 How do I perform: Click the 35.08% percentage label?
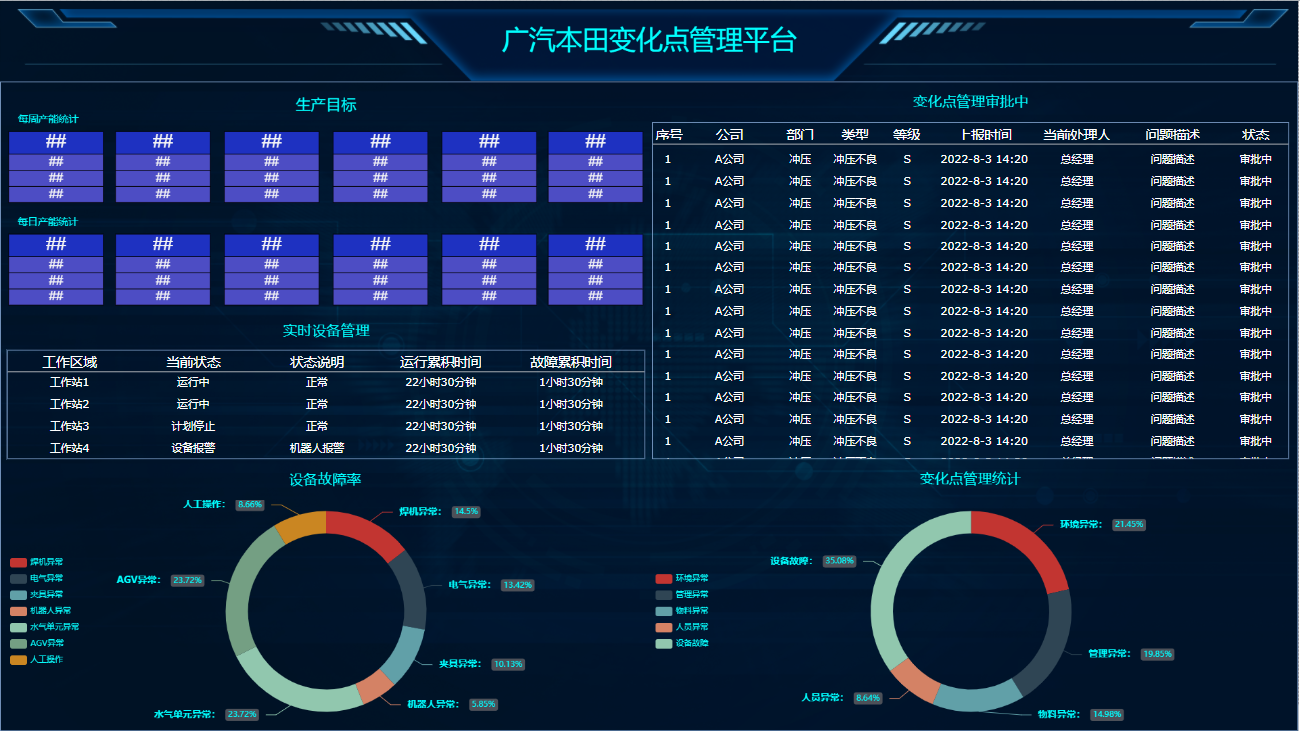(840, 561)
